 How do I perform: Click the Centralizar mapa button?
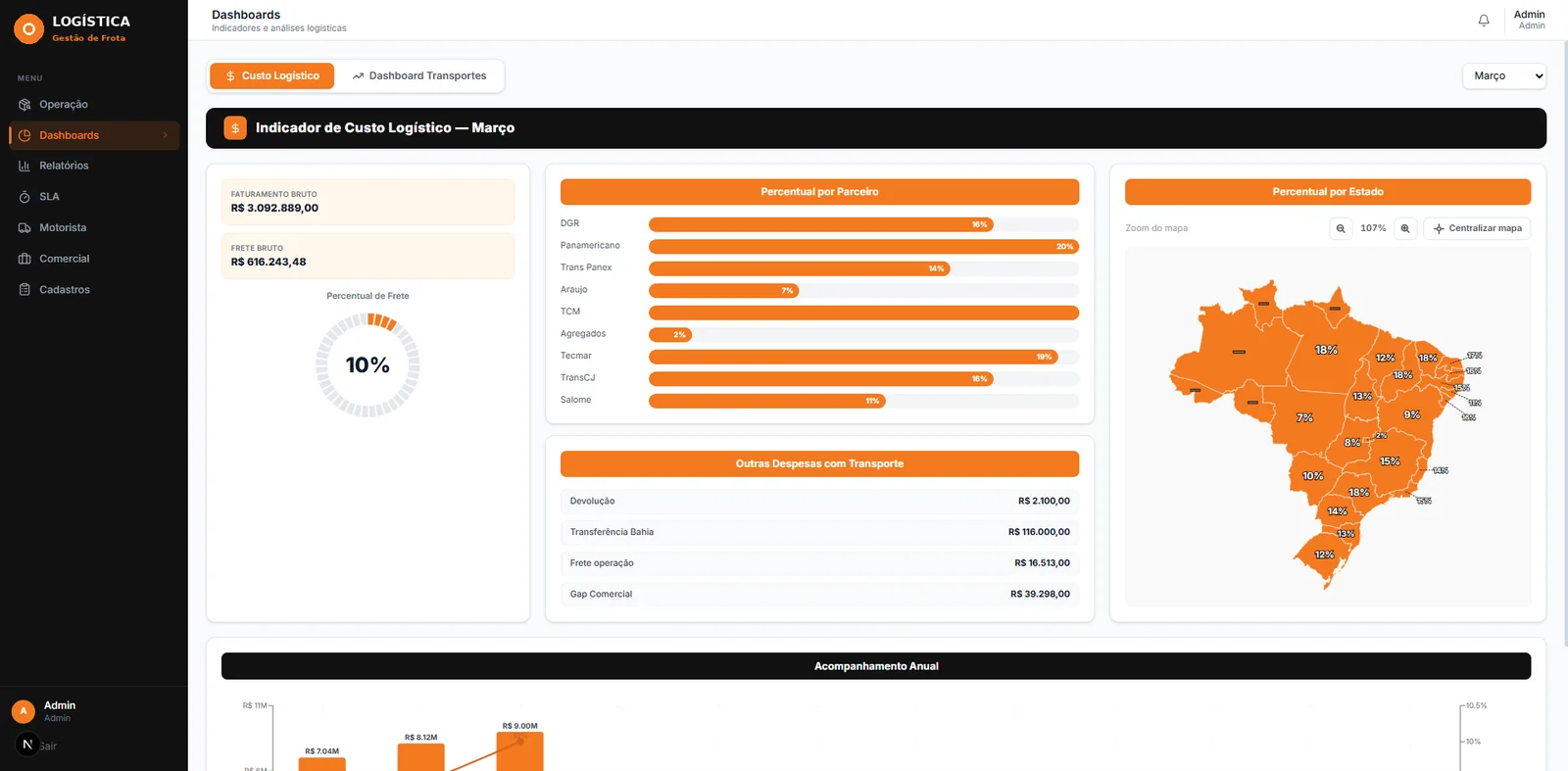[1477, 228]
